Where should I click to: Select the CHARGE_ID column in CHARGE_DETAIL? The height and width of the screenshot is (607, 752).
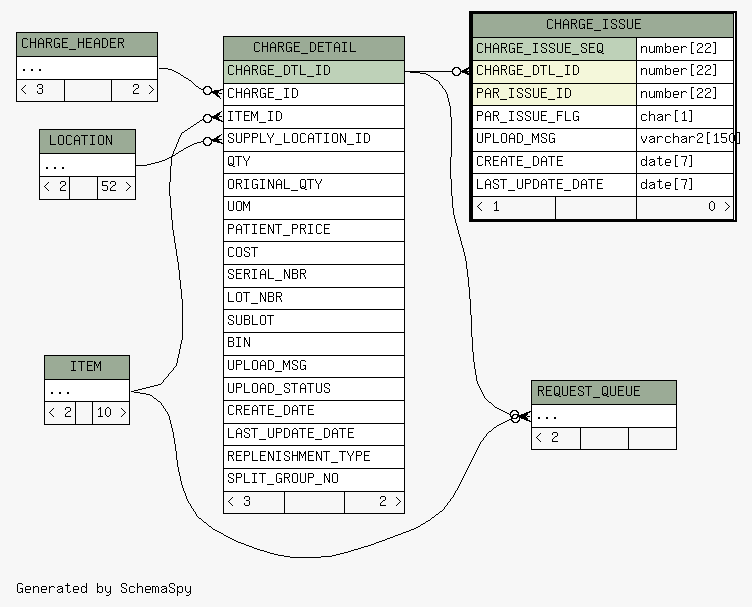pos(314,94)
